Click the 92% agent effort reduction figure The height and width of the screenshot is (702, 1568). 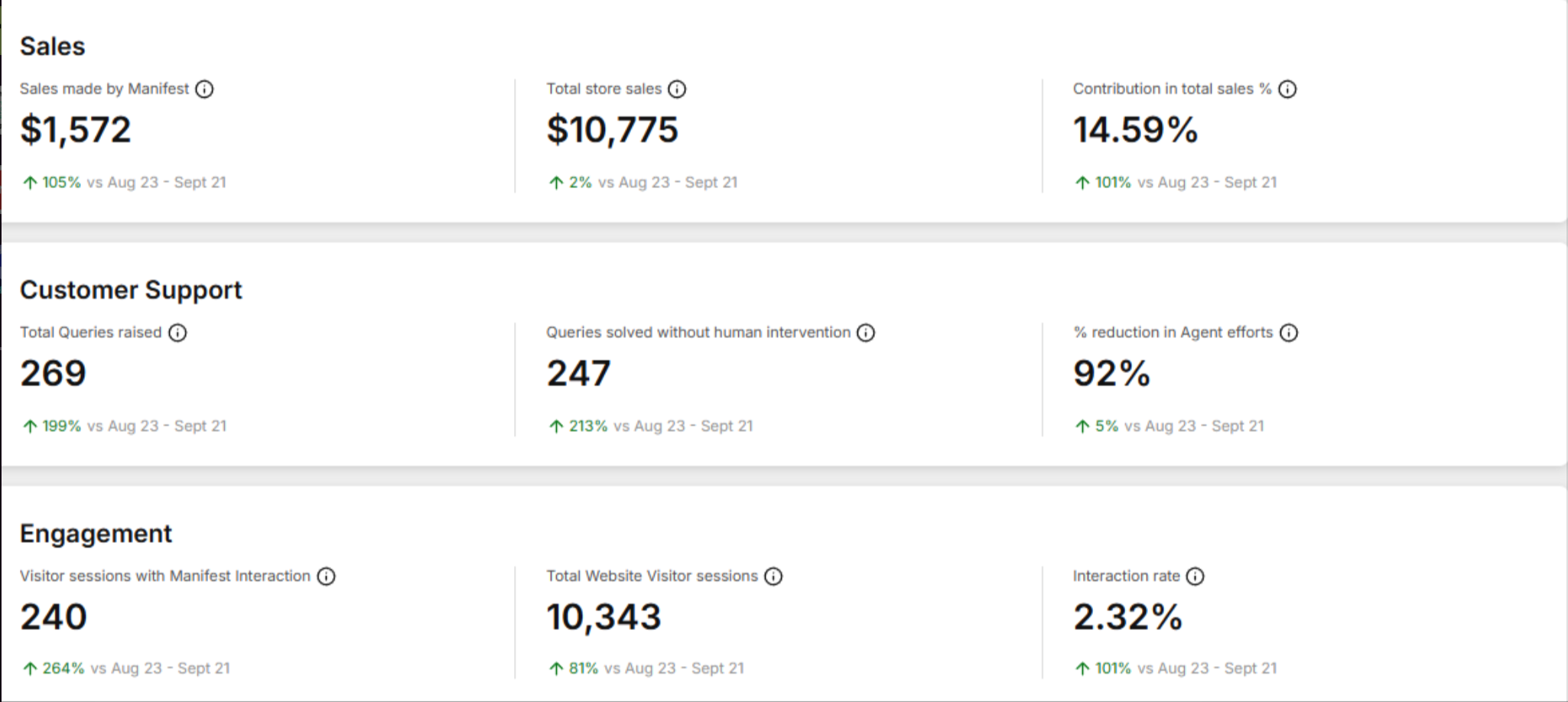pyautogui.click(x=1111, y=374)
